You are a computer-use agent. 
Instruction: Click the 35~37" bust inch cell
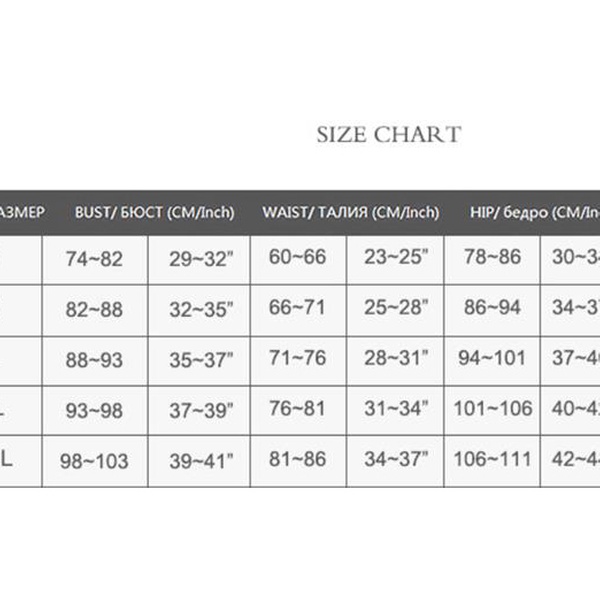[x=201, y=360]
